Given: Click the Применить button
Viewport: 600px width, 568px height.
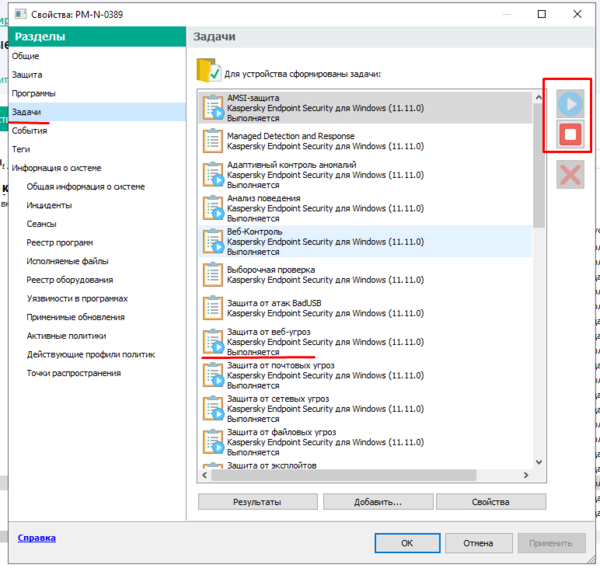Looking at the screenshot, I should [x=551, y=543].
